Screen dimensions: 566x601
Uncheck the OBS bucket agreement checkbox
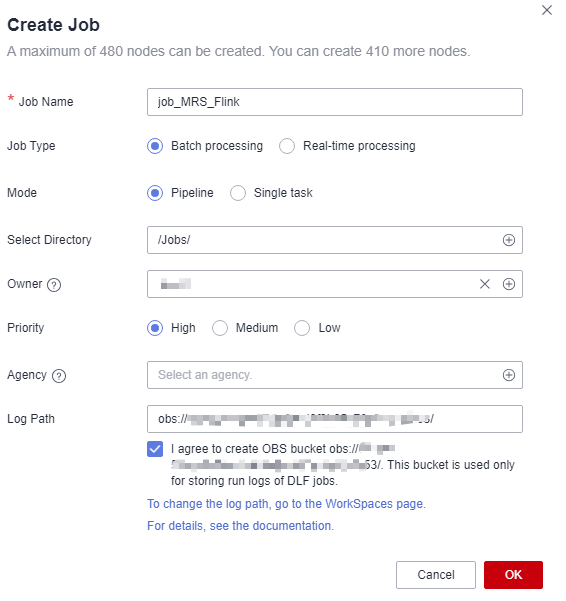(x=155, y=449)
